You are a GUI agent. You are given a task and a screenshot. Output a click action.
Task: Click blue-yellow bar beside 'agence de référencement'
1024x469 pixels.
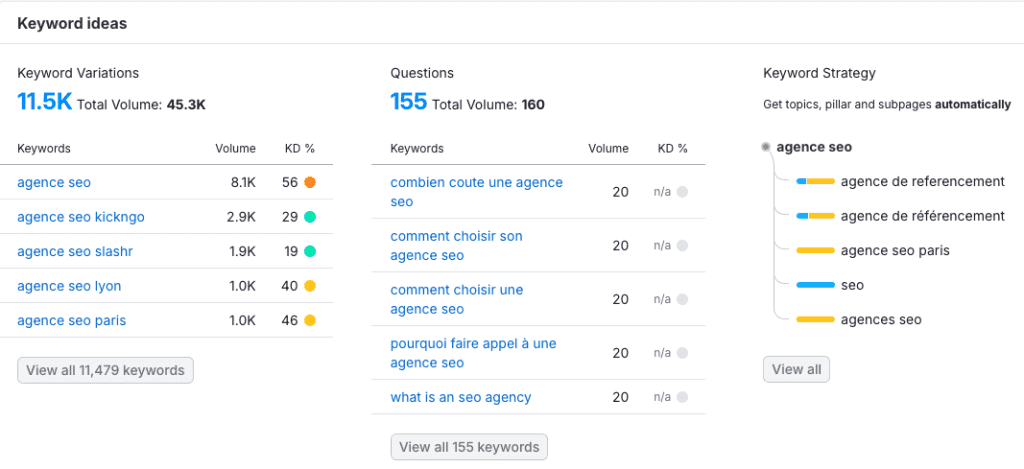point(815,216)
